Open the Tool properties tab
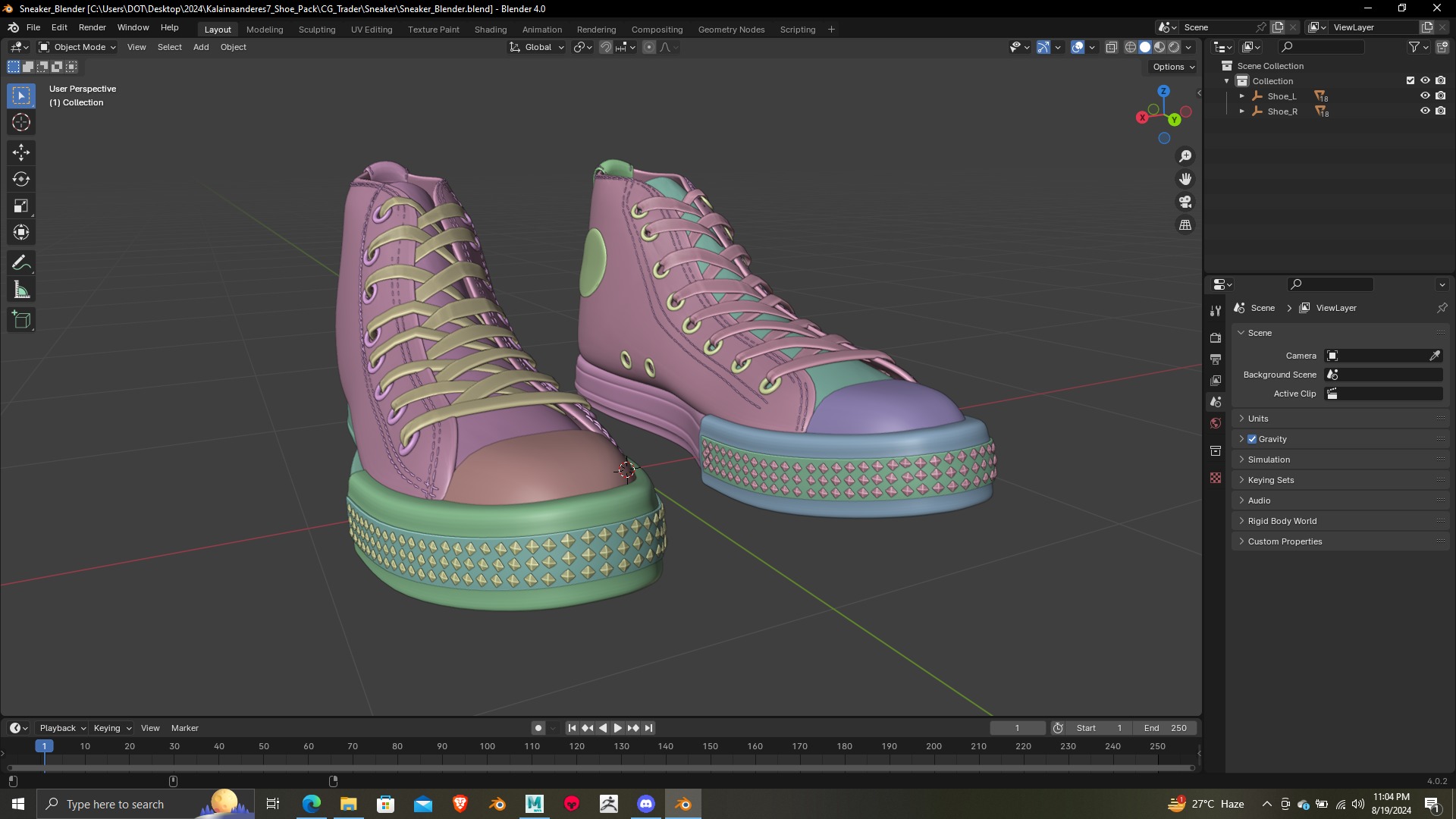This screenshot has height=819, width=1456. click(1216, 311)
